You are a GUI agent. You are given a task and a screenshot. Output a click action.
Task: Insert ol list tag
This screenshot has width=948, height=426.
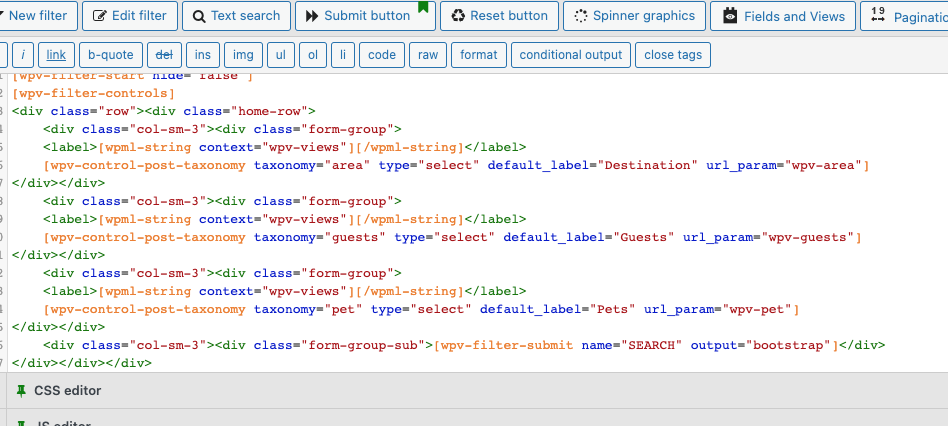coord(313,55)
